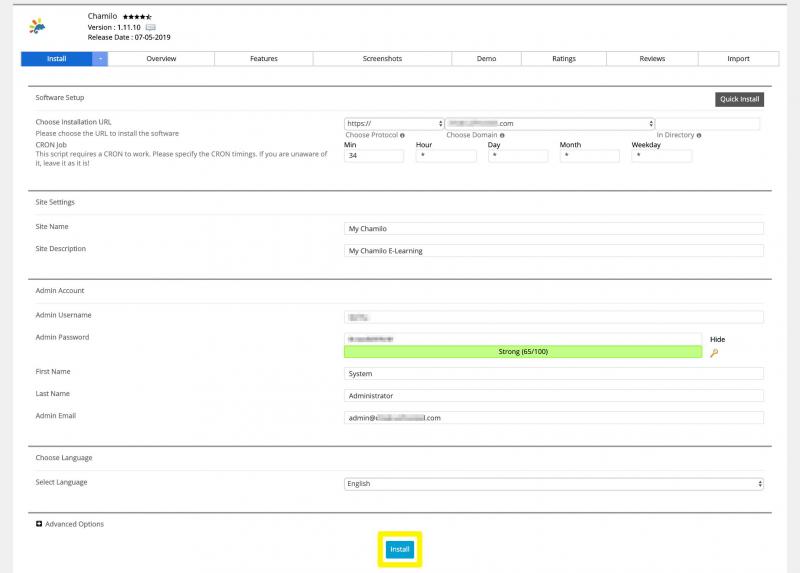Open the domain selection dropdown
This screenshot has width=800, height=573.
548,124
